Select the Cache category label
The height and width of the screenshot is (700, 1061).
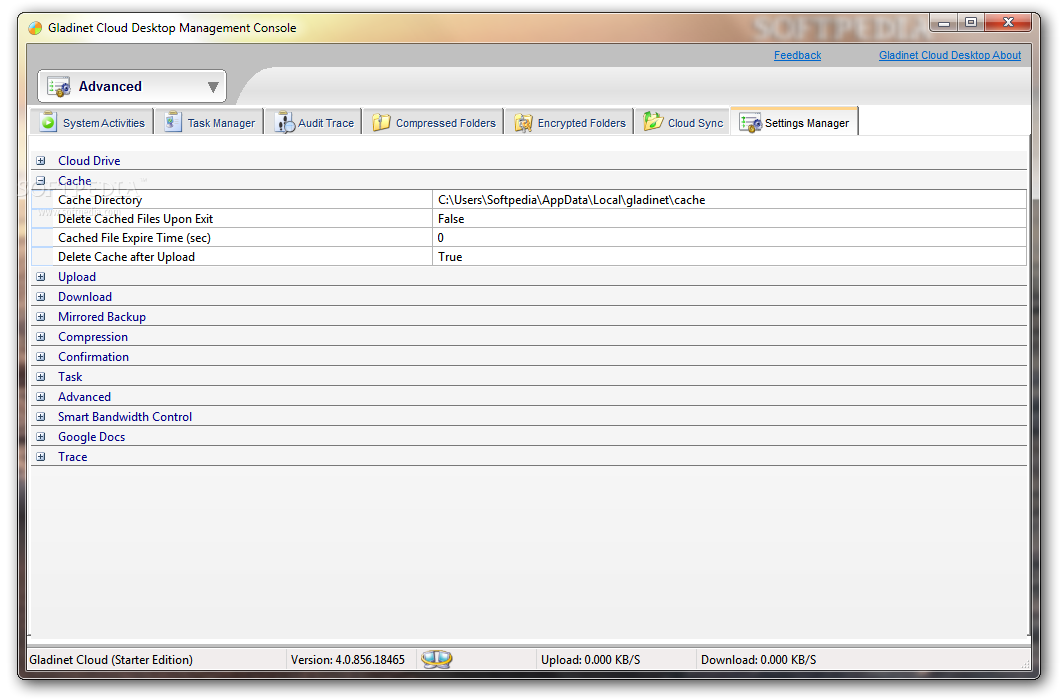(x=74, y=181)
